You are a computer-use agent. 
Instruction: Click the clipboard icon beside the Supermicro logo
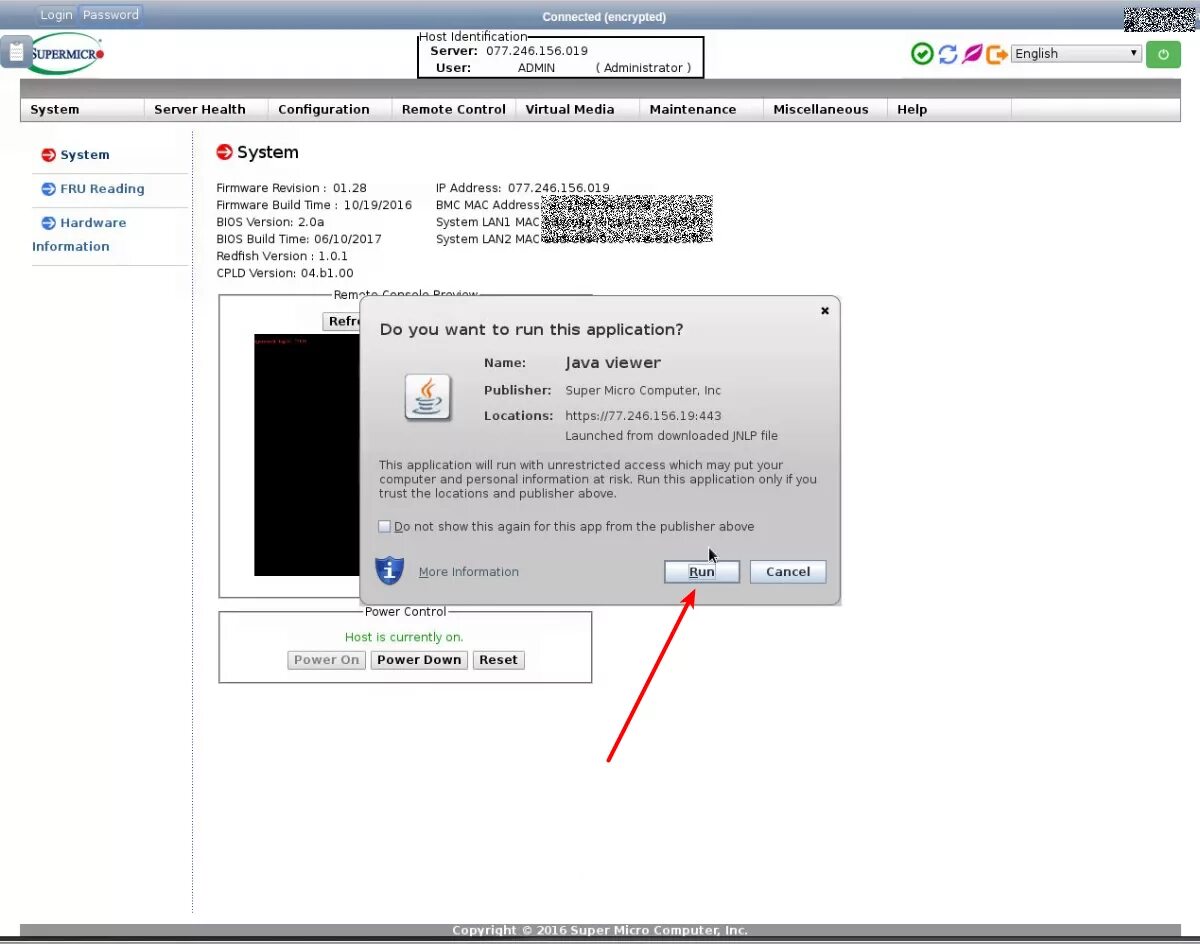point(14,50)
